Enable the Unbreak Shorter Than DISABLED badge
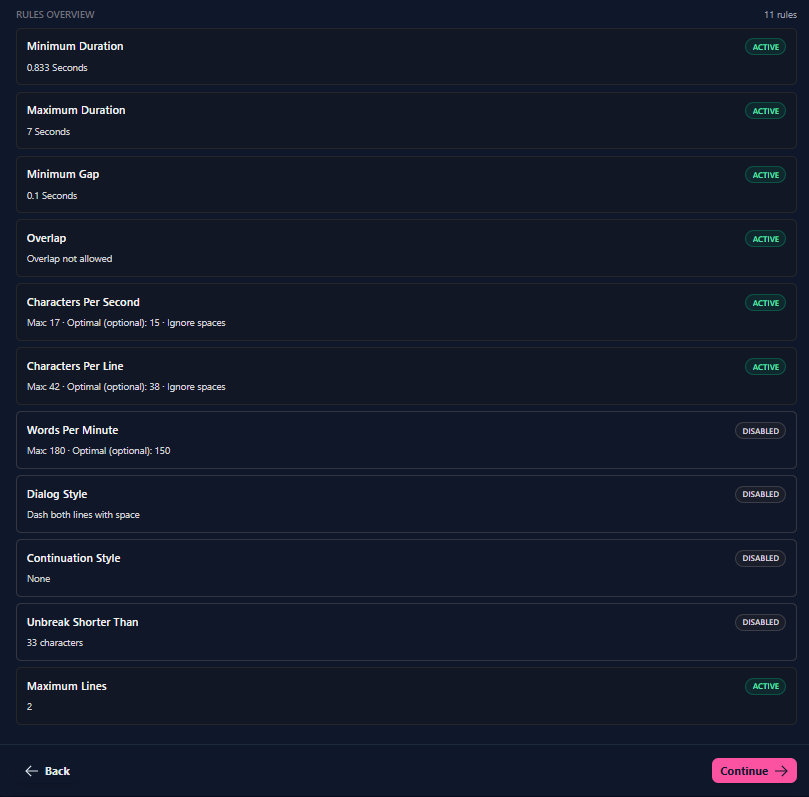Screen dimensions: 809x797 760,623
